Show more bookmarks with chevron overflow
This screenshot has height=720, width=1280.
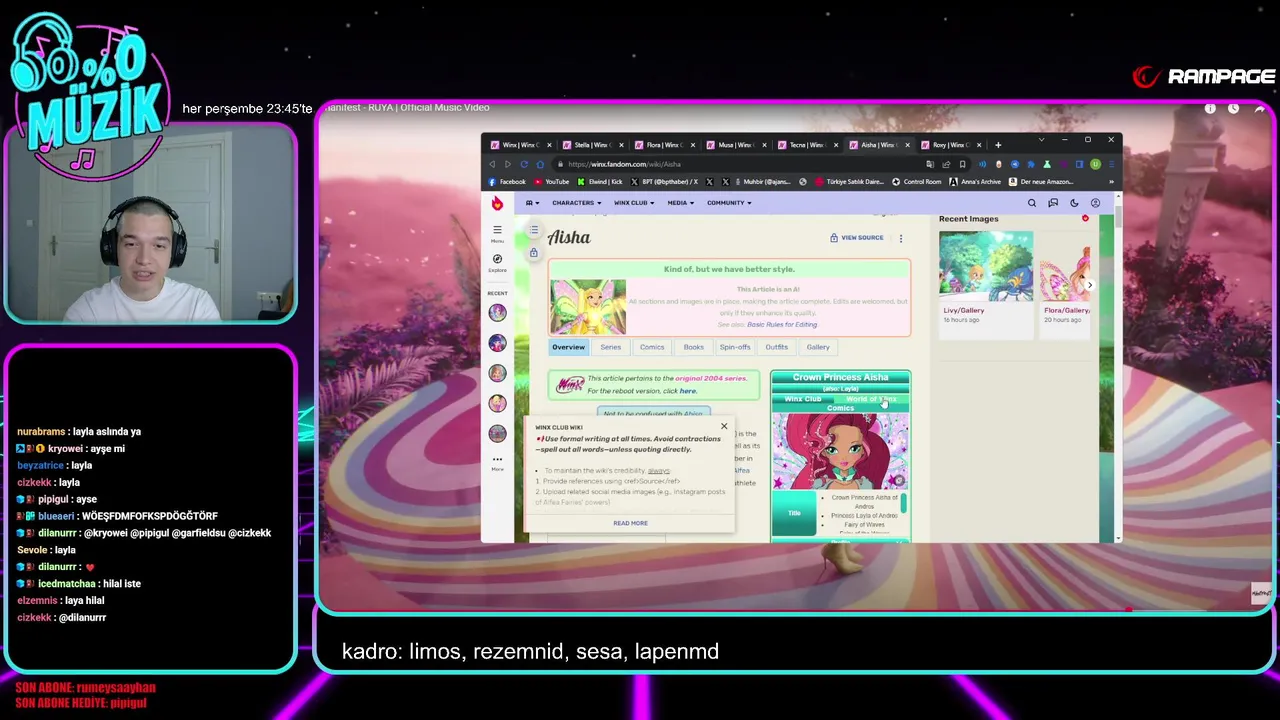(x=1111, y=182)
